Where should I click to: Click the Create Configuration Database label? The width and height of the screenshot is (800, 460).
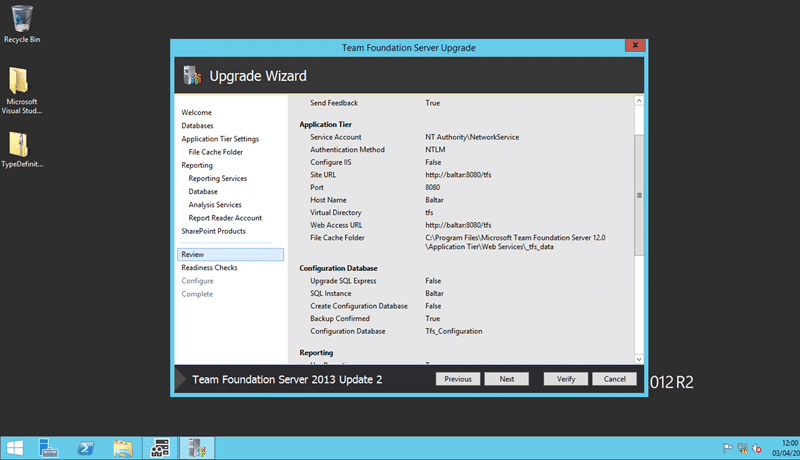(359, 306)
